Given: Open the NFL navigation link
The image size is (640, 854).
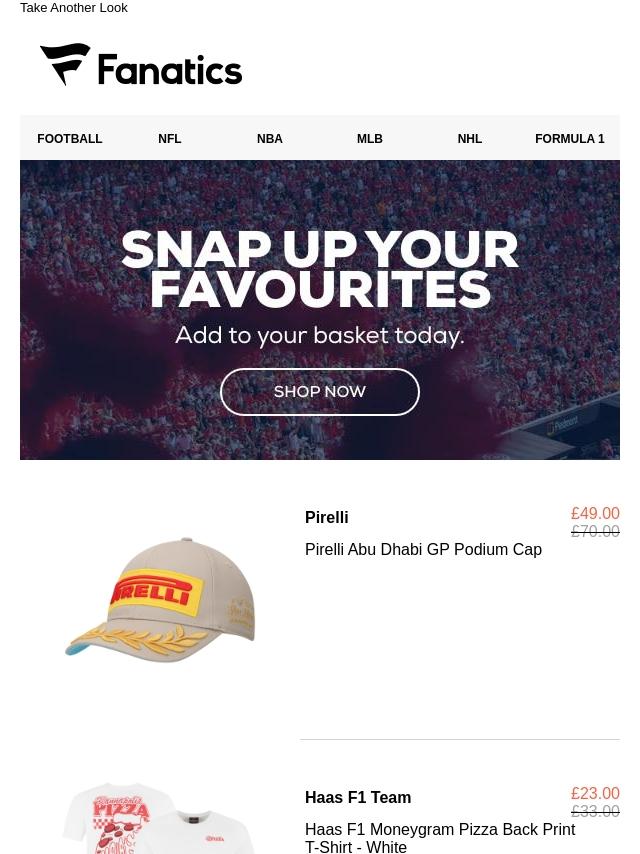Looking at the screenshot, I should pyautogui.click(x=169, y=139).
